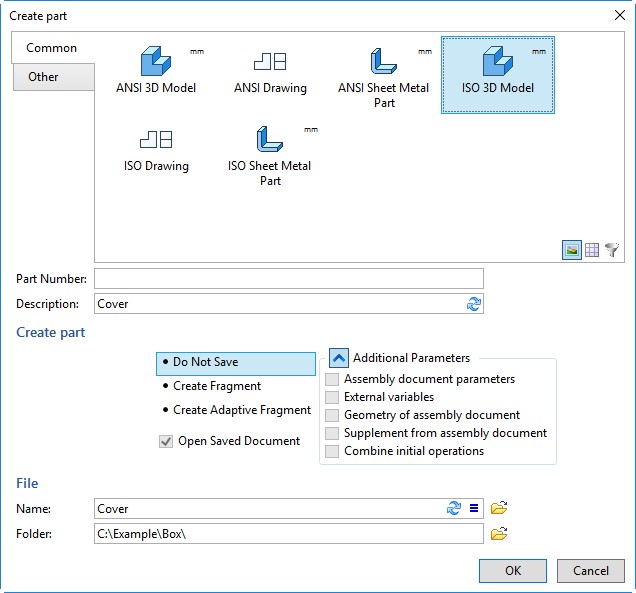The image size is (636, 593).
Task: Switch templates to table grid view
Action: pyautogui.click(x=592, y=250)
